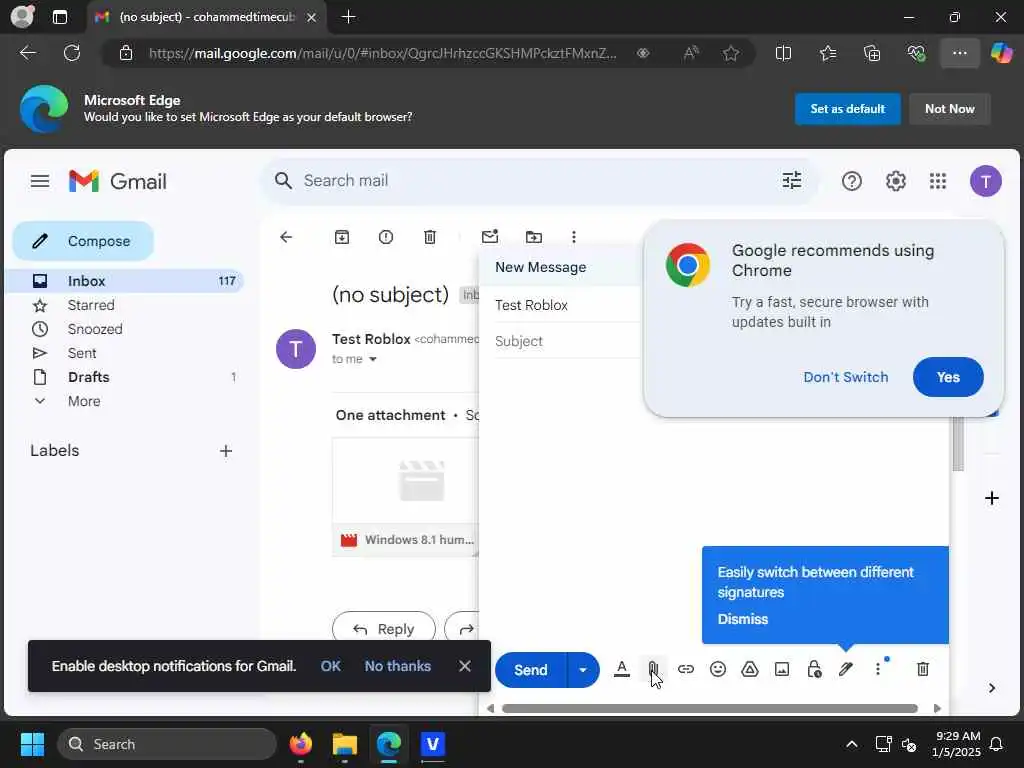Open File Explorer from taskbar
Image resolution: width=1024 pixels, height=768 pixels.
pyautogui.click(x=344, y=744)
